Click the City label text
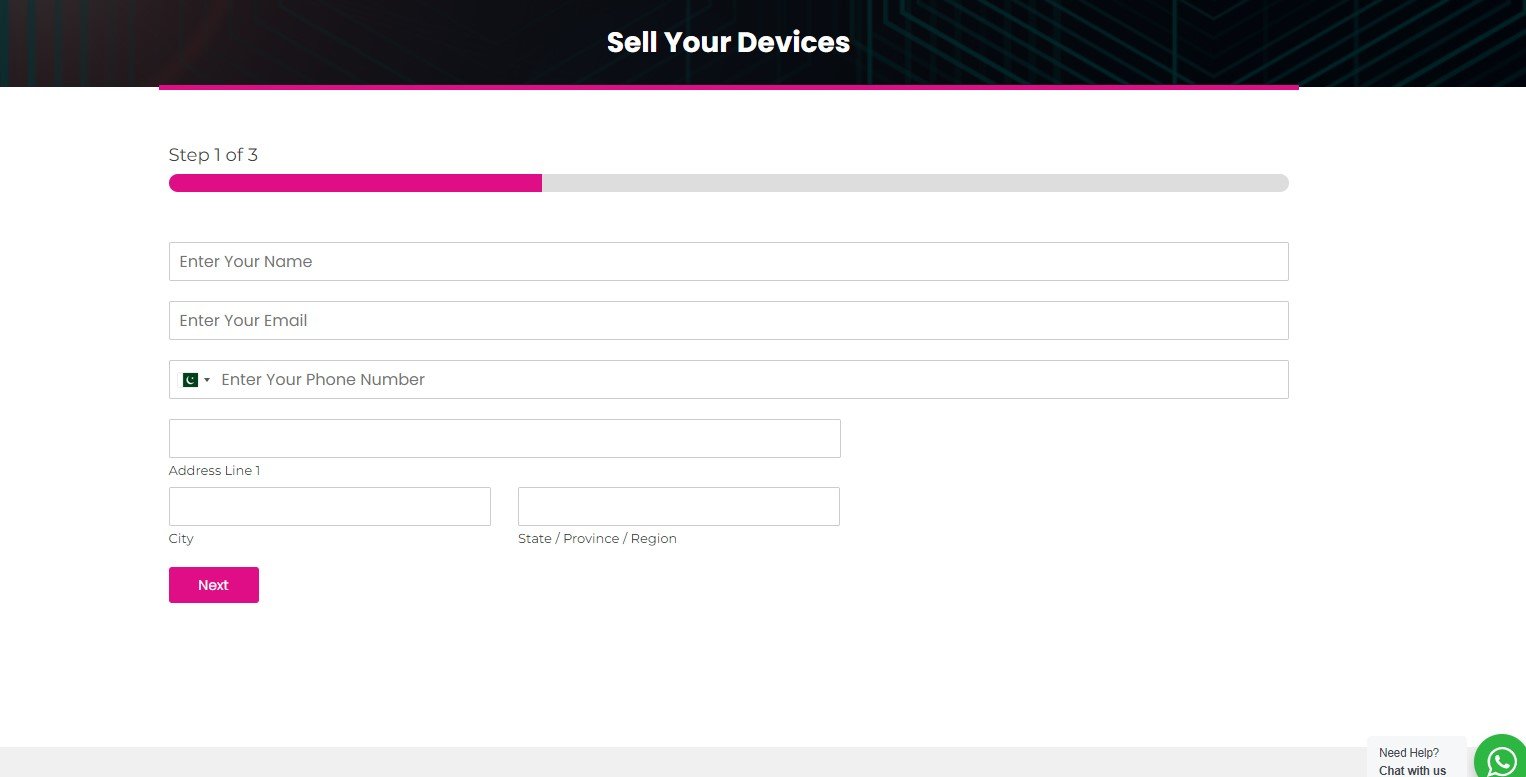This screenshot has height=777, width=1526. (x=181, y=538)
